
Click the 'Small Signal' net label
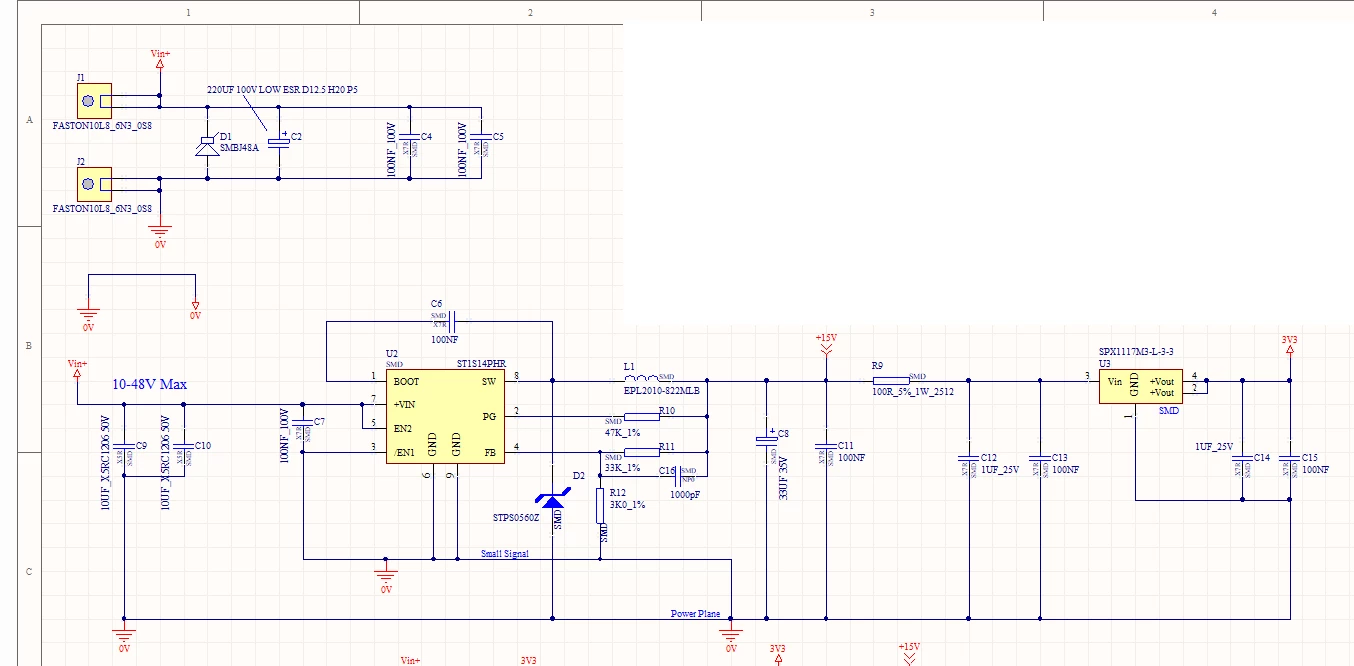504,554
